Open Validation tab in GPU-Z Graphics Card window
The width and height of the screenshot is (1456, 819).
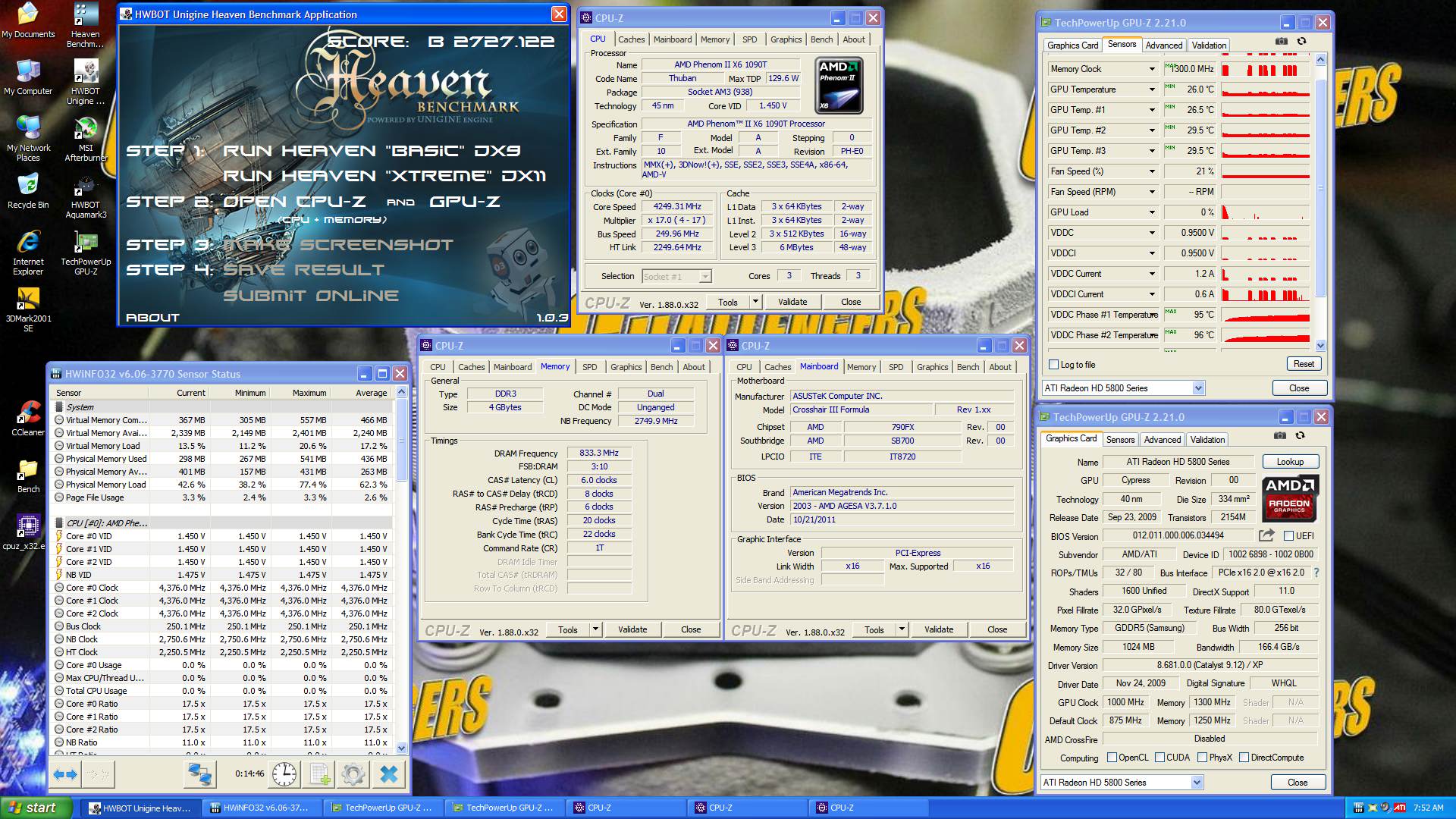coord(1207,440)
